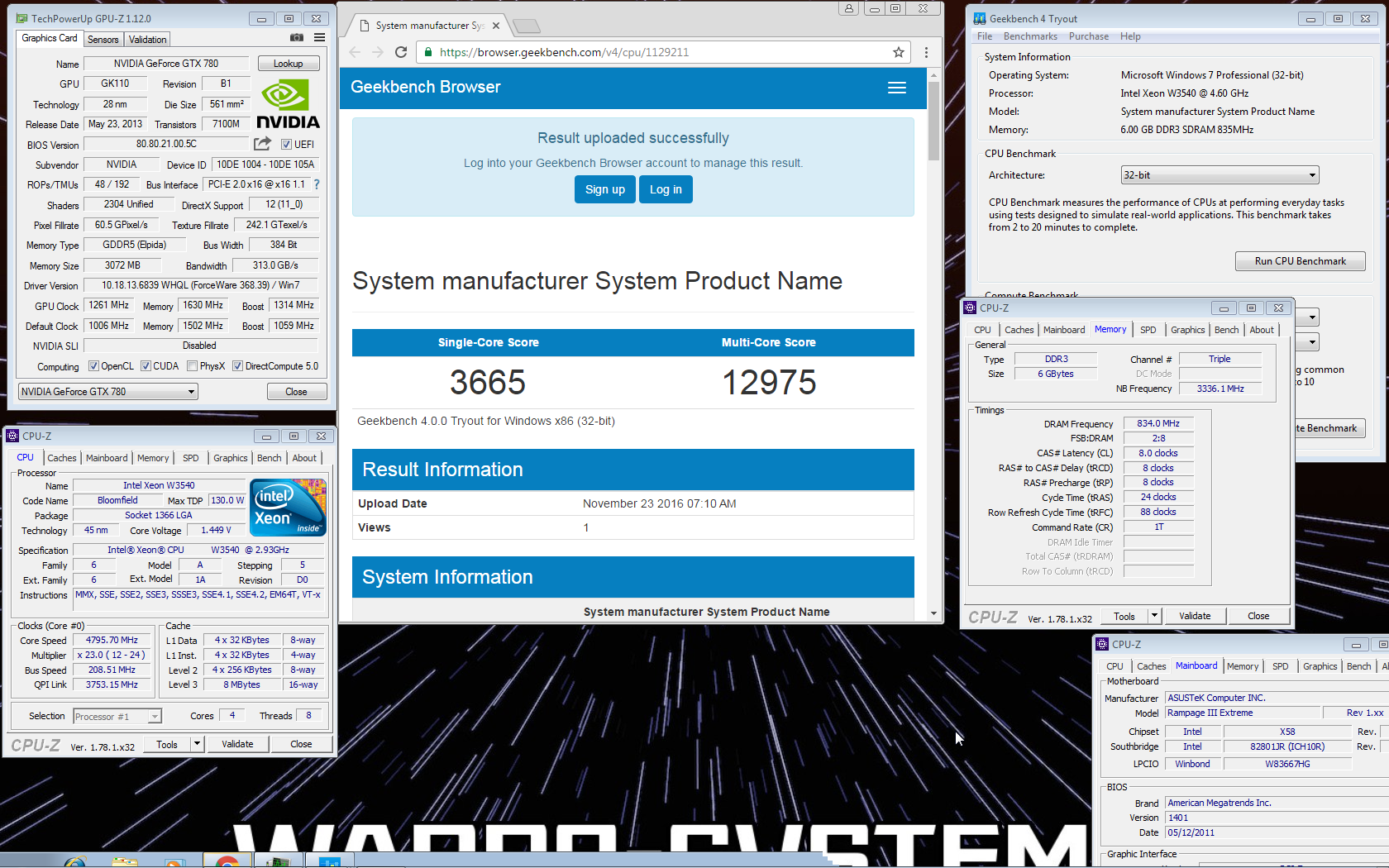Click the Bus Interface question mark icon
Image resolution: width=1389 pixels, height=868 pixels.
click(316, 184)
